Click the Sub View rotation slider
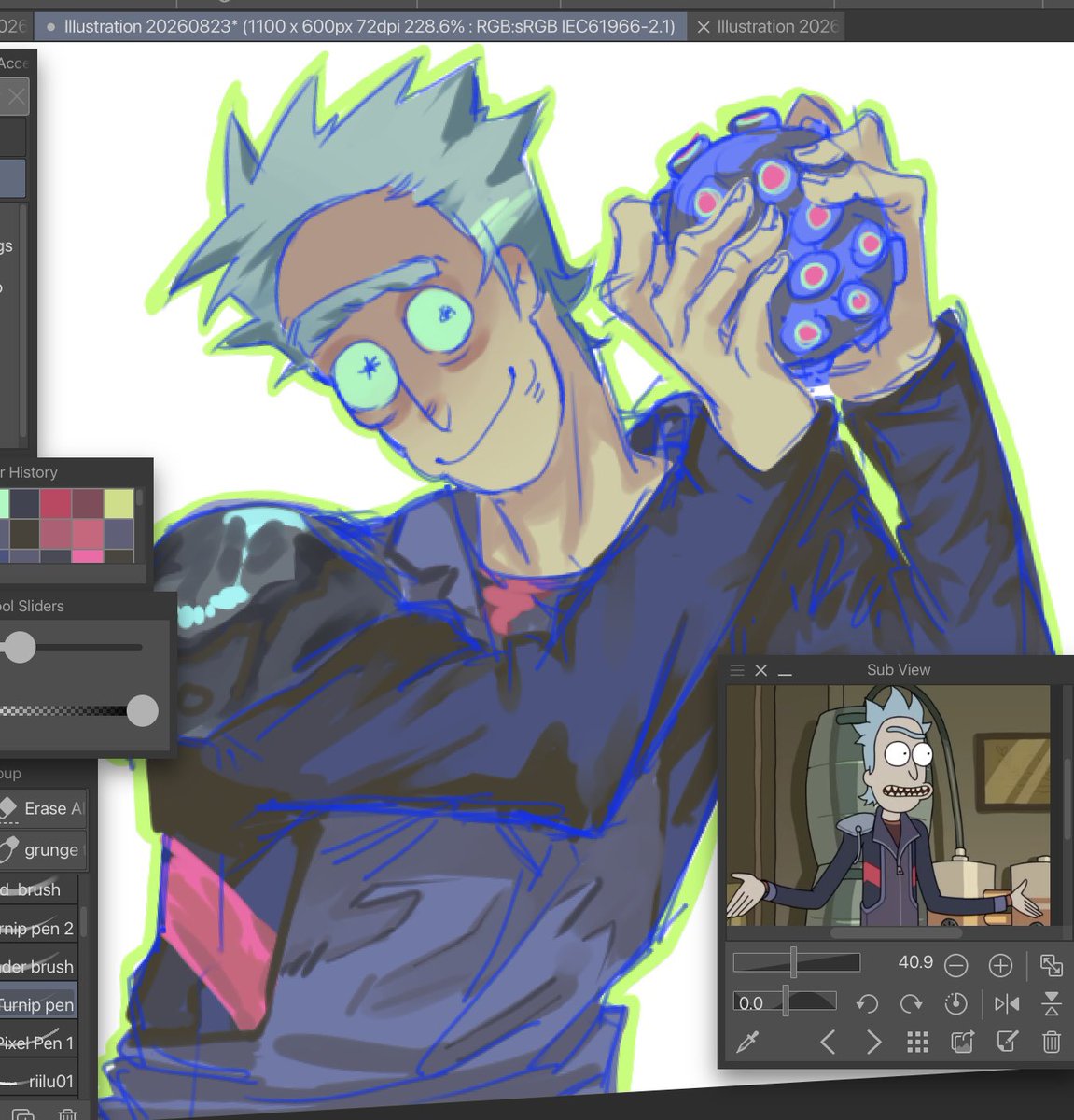This screenshot has width=1074, height=1120. pos(785,1001)
